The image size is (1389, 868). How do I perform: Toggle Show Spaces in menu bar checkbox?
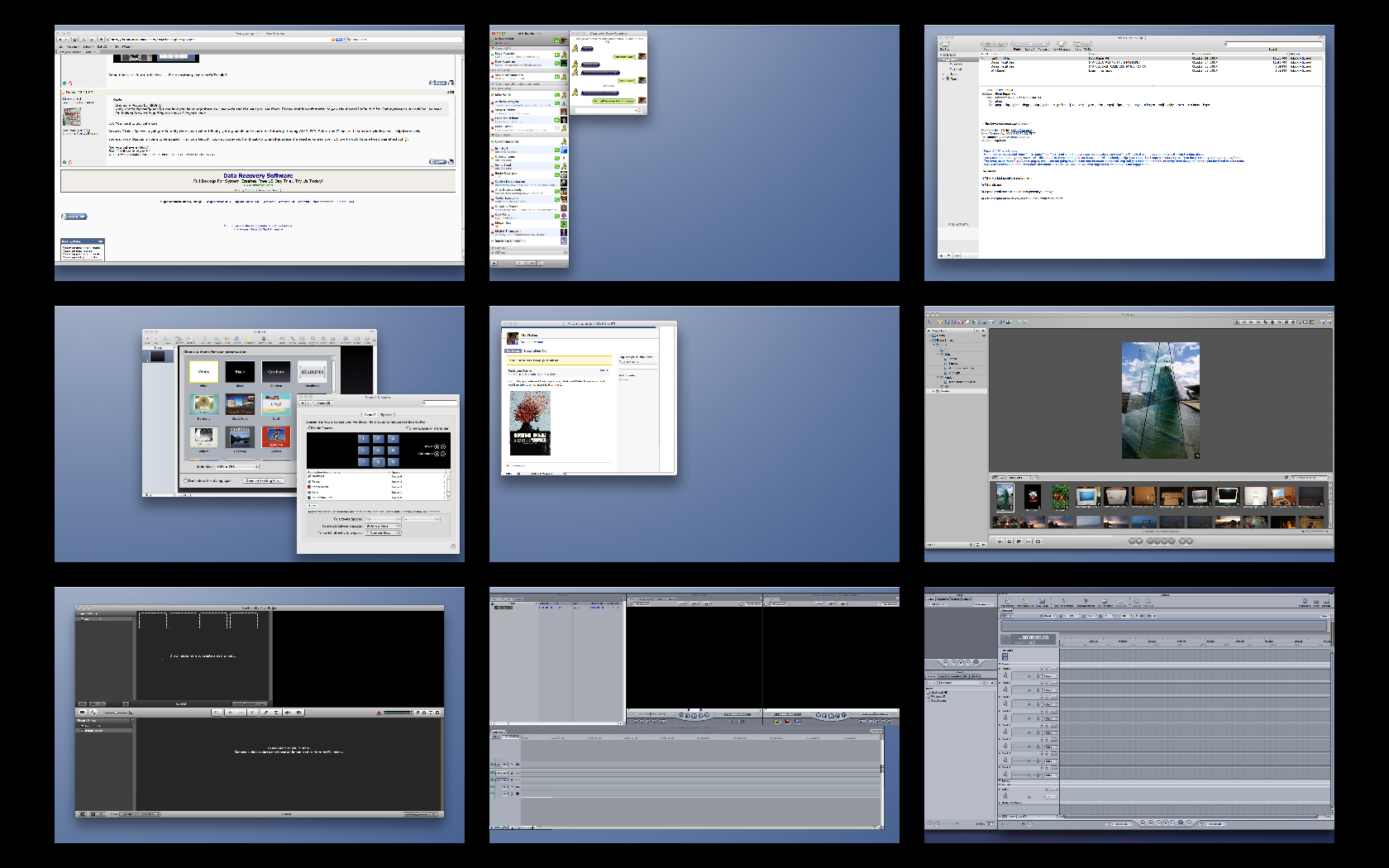coord(407,427)
